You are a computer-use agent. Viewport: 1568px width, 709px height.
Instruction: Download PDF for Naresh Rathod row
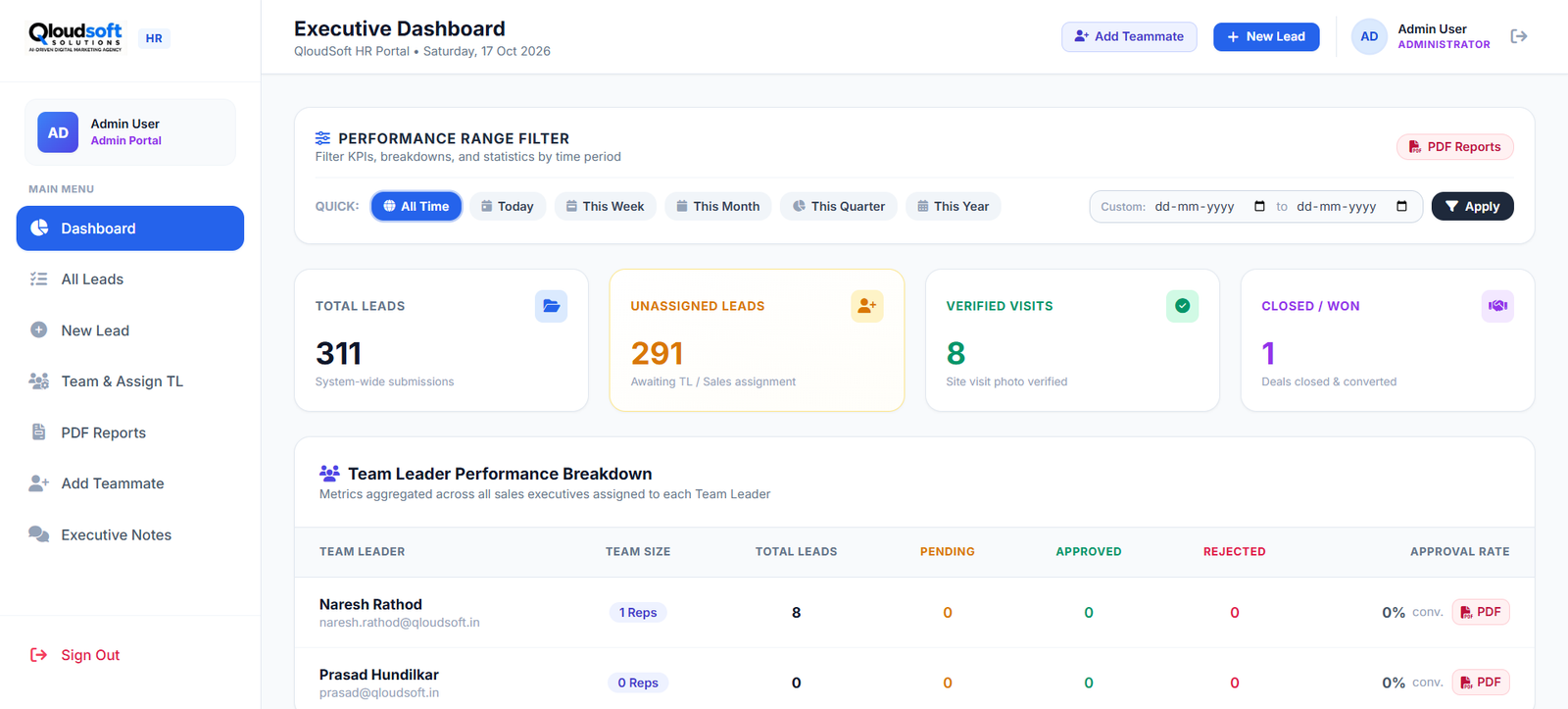(1481, 612)
